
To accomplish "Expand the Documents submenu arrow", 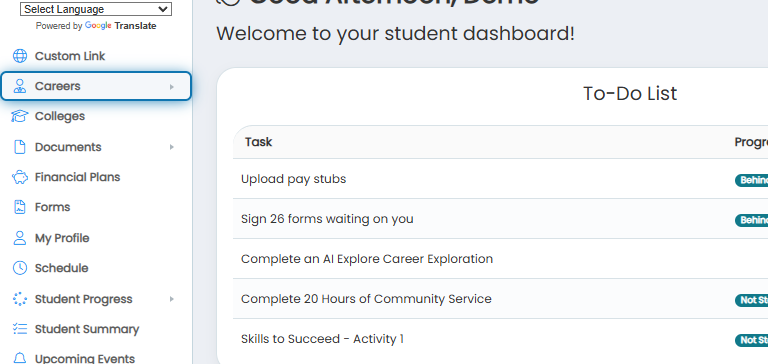I will point(171,147).
